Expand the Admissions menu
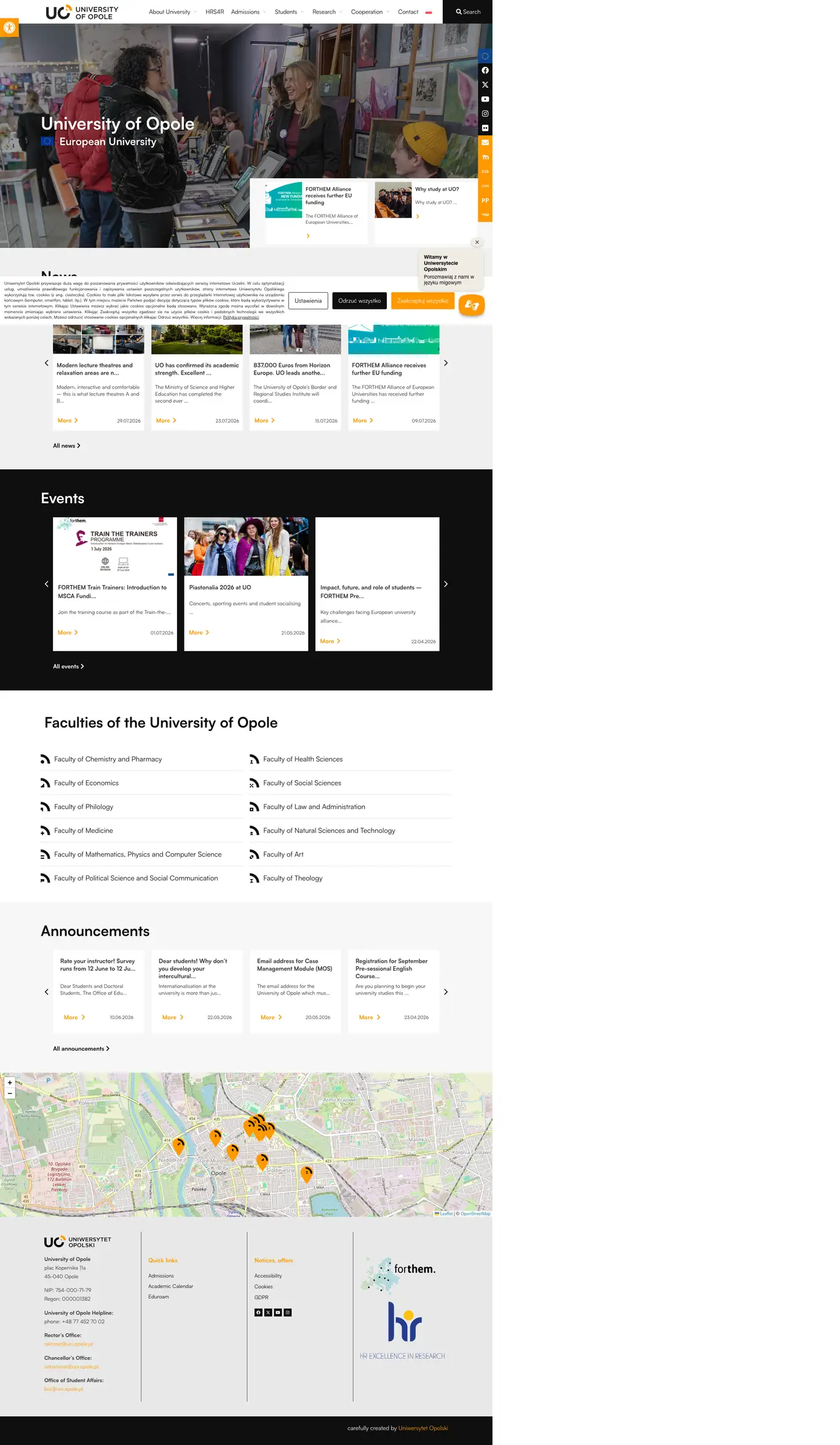 248,12
